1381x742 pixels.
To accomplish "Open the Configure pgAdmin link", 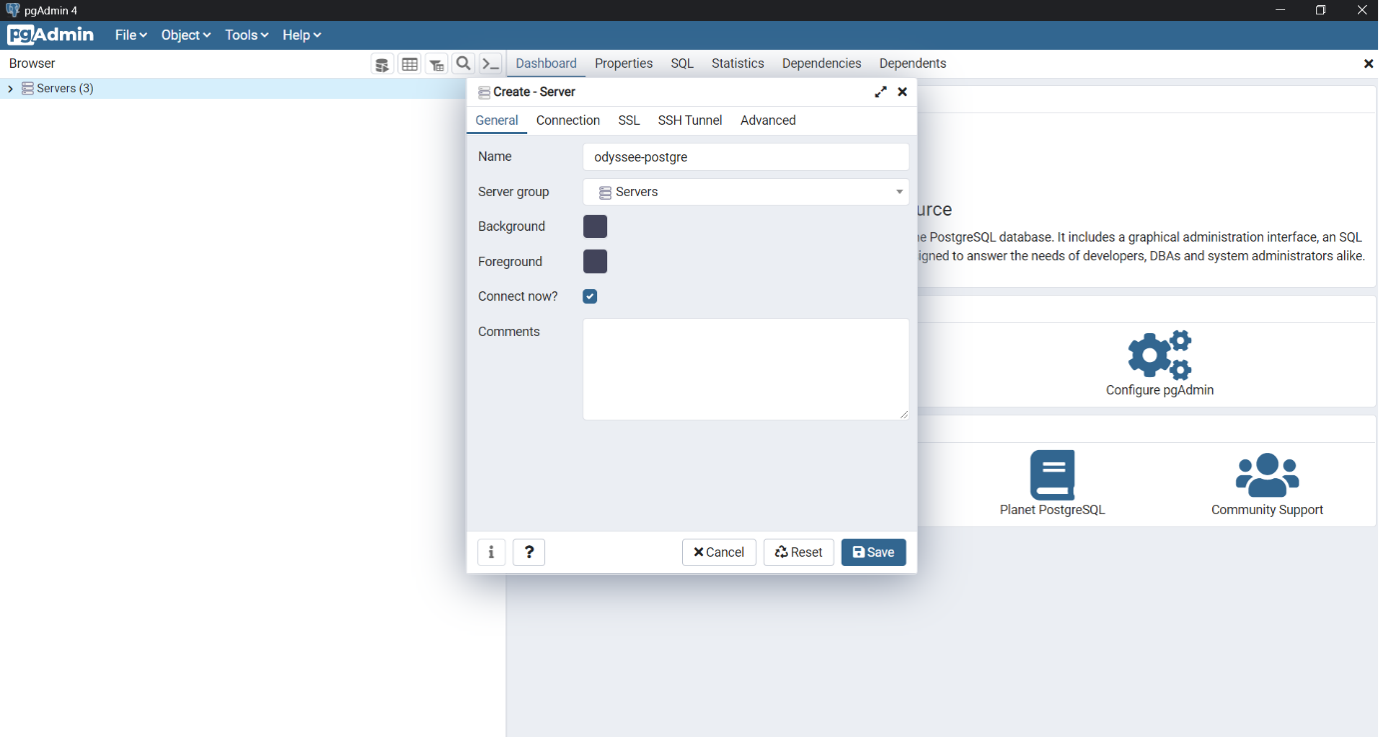I will tap(1160, 391).
